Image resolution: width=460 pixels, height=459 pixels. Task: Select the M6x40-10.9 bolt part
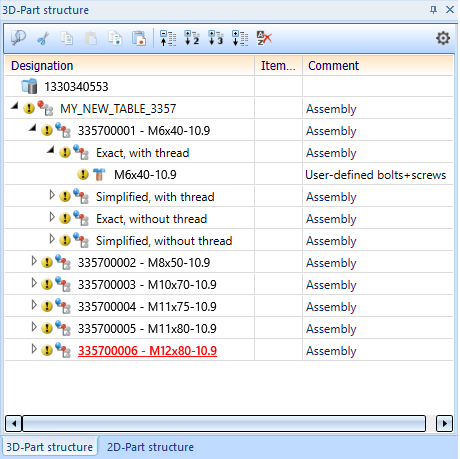(145, 175)
